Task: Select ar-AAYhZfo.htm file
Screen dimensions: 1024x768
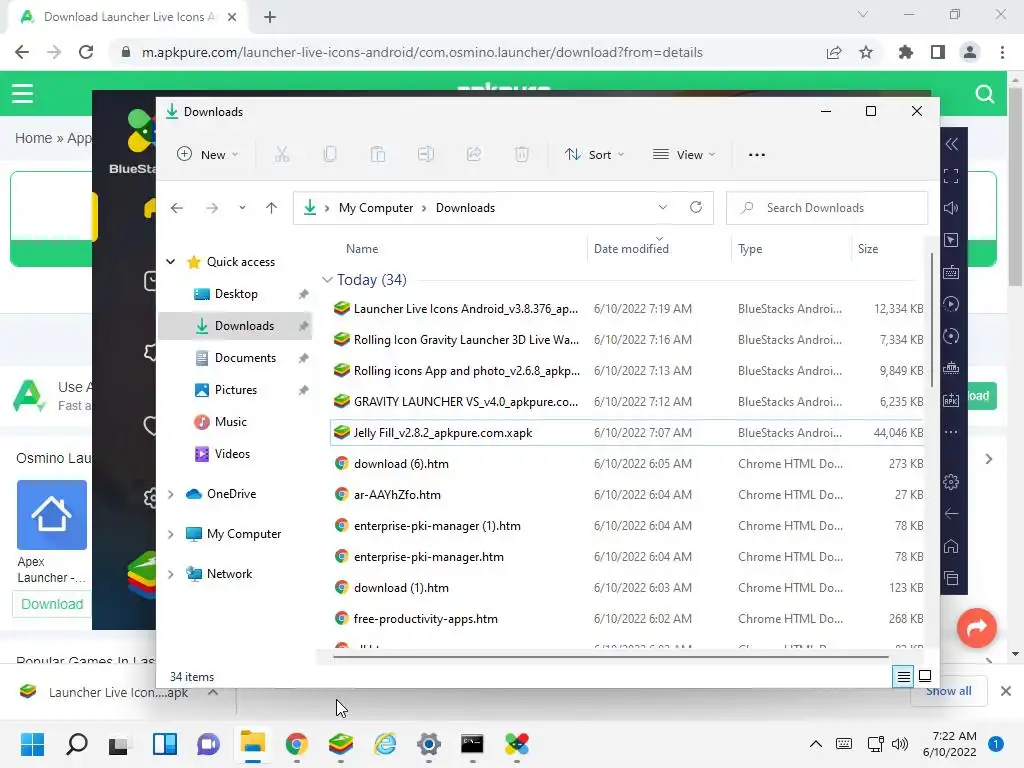Action: [x=626, y=495]
